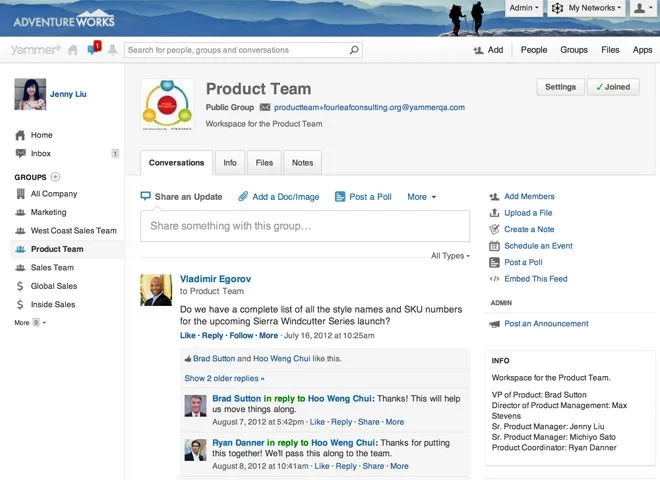
Task: Click the Inbox icon in sidebar
Action: [x=20, y=153]
